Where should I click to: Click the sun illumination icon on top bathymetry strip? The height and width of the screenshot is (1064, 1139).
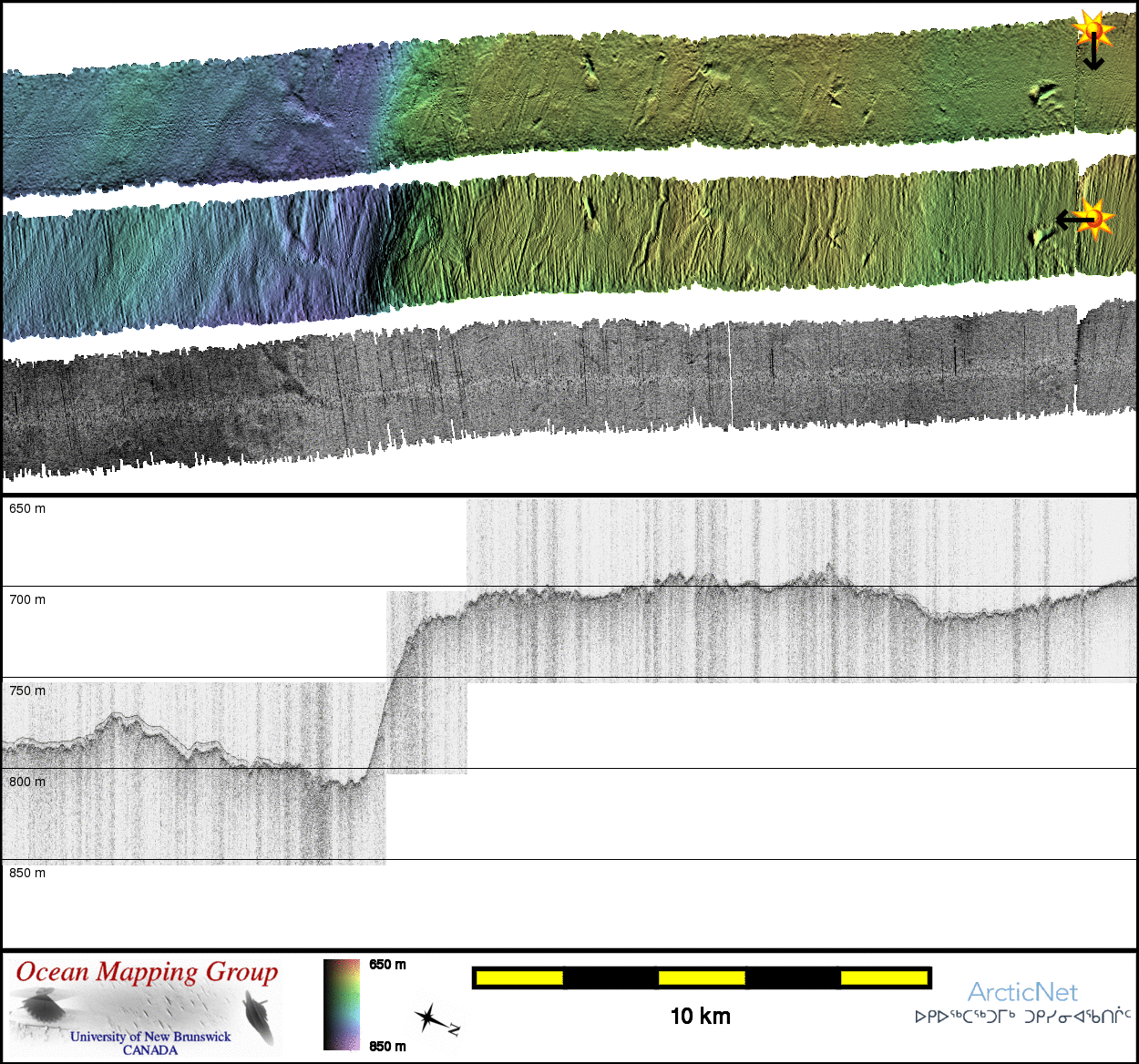pyautogui.click(x=1093, y=29)
